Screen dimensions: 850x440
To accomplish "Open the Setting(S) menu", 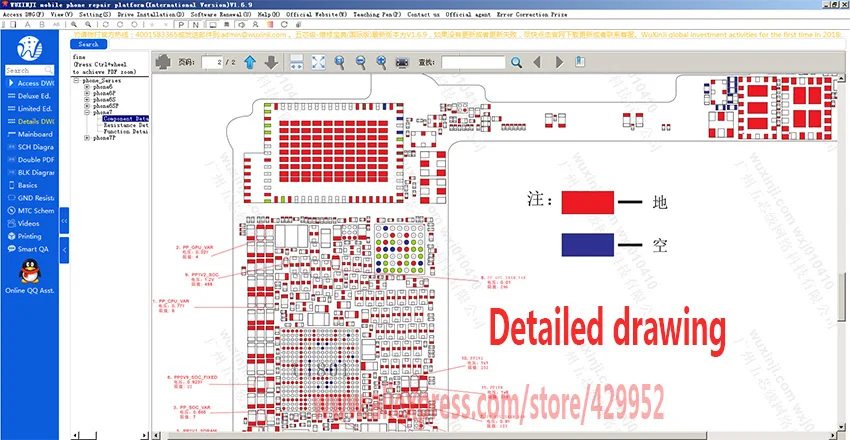I will [95, 15].
